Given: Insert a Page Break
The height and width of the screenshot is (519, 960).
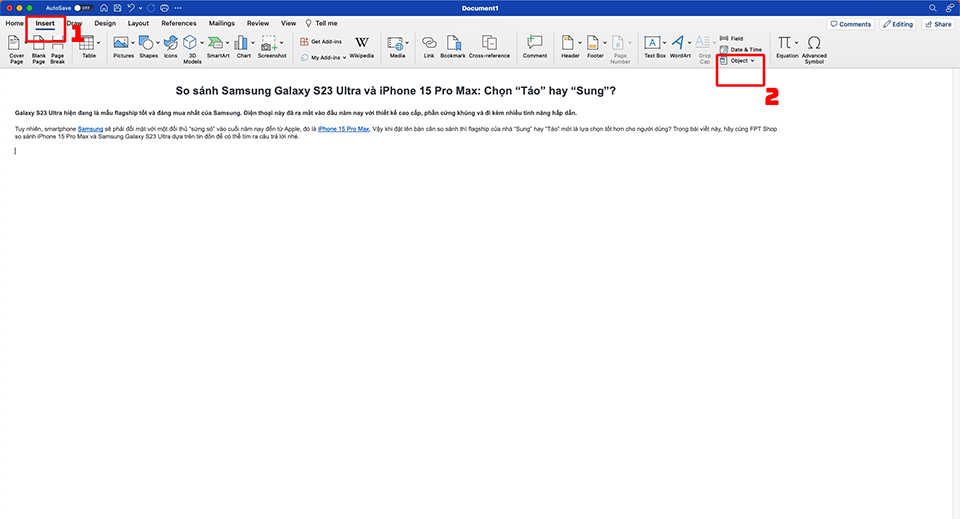Looking at the screenshot, I should coord(58,49).
